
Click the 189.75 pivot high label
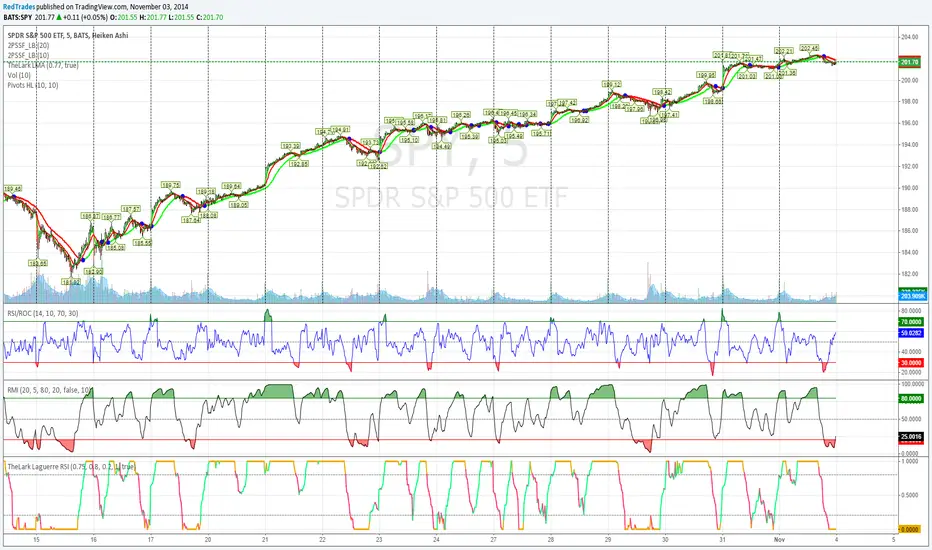(171, 186)
